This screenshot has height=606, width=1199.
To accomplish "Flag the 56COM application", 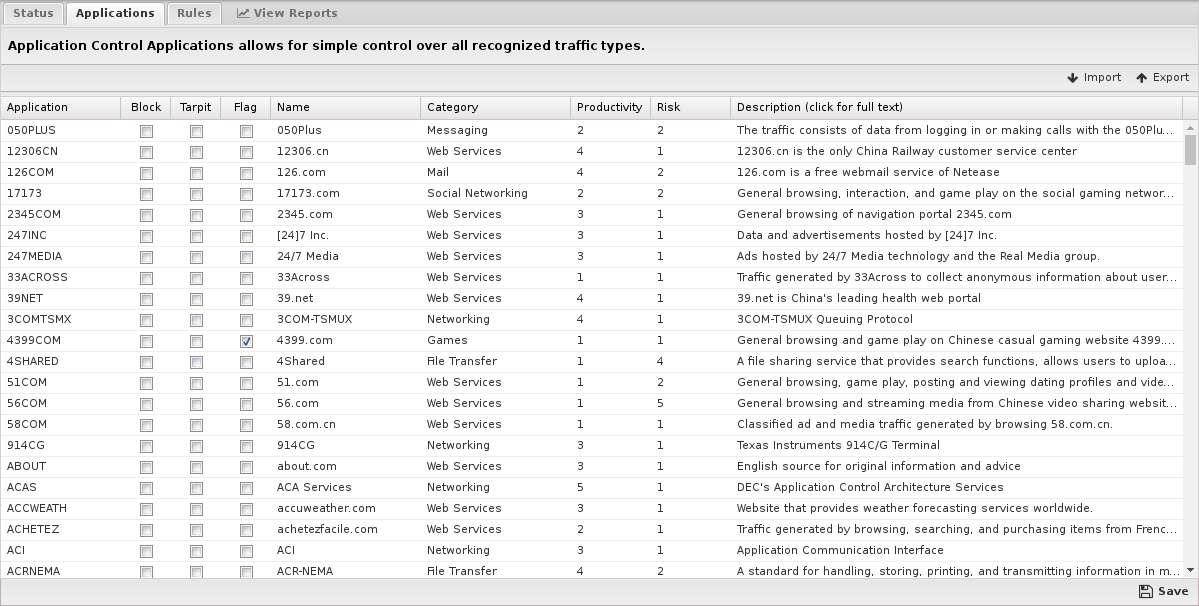I will pyautogui.click(x=246, y=405).
